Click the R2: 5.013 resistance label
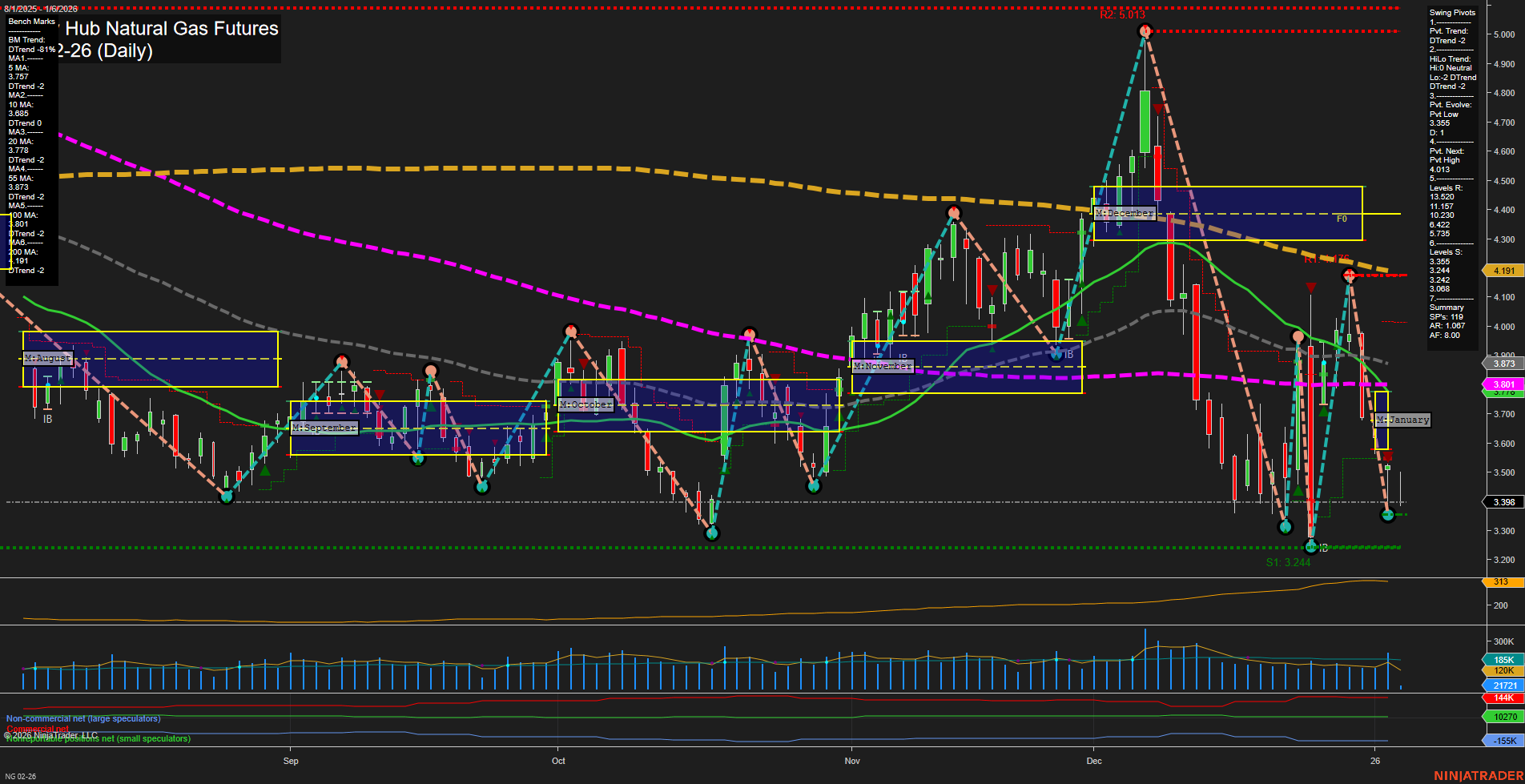Viewport: 1525px width, 784px height. pos(1122,14)
